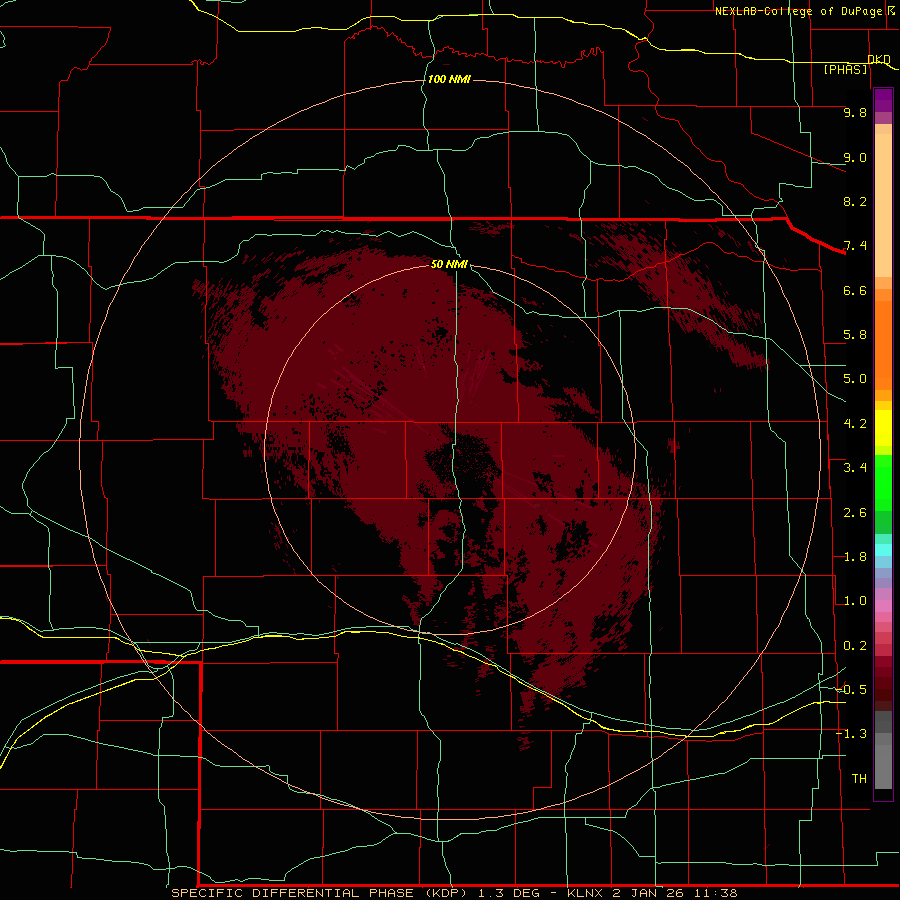Click the 5.8 value on the scale

pyautogui.click(x=855, y=335)
